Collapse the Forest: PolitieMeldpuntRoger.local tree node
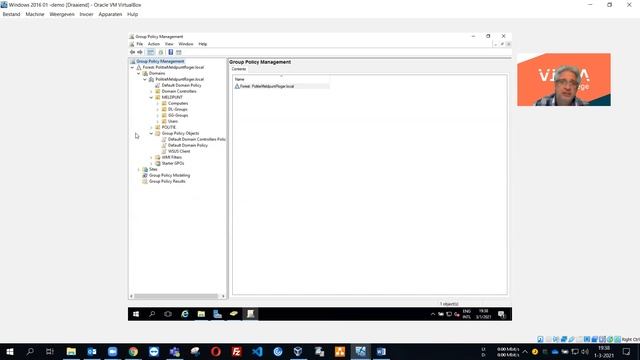 coord(132,67)
